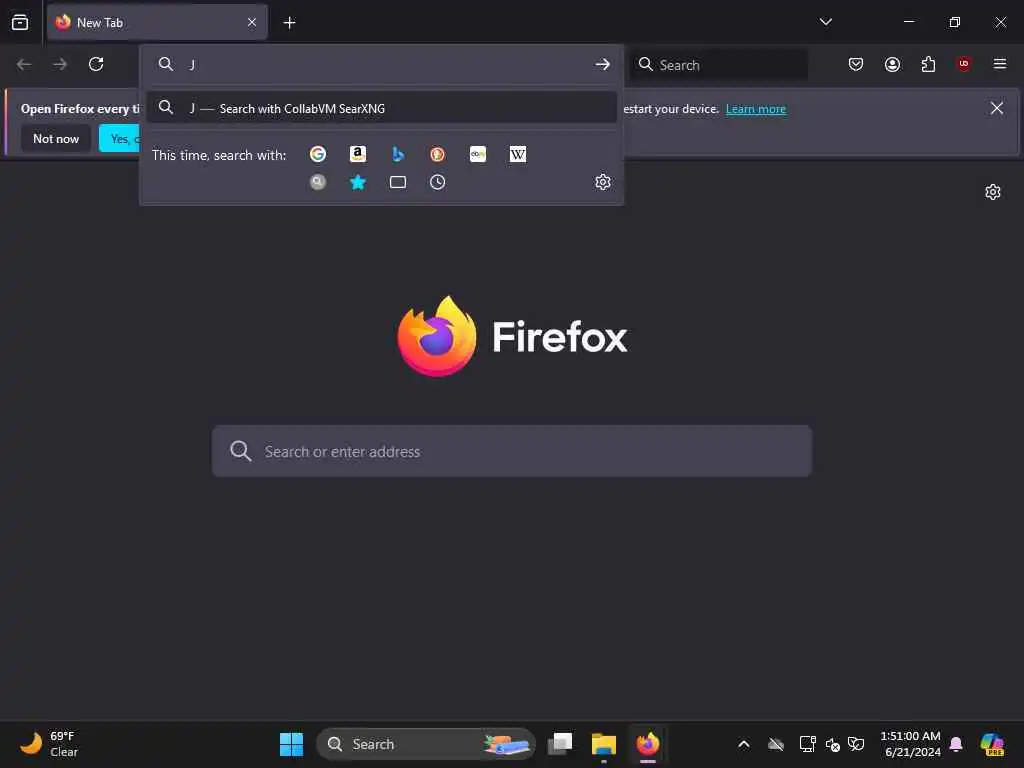Focus the Search or enter address box
The height and width of the screenshot is (768, 1024).
[x=512, y=451]
